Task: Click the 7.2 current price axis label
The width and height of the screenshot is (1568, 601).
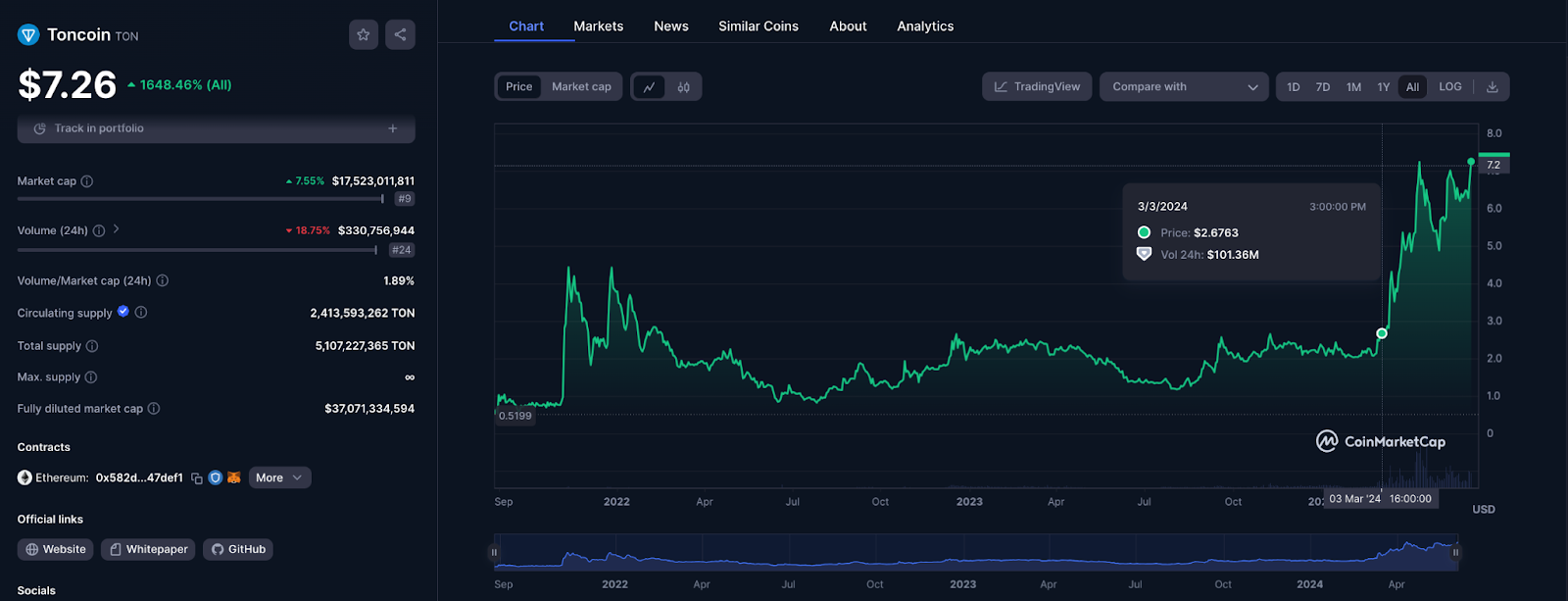Action: tap(1494, 165)
